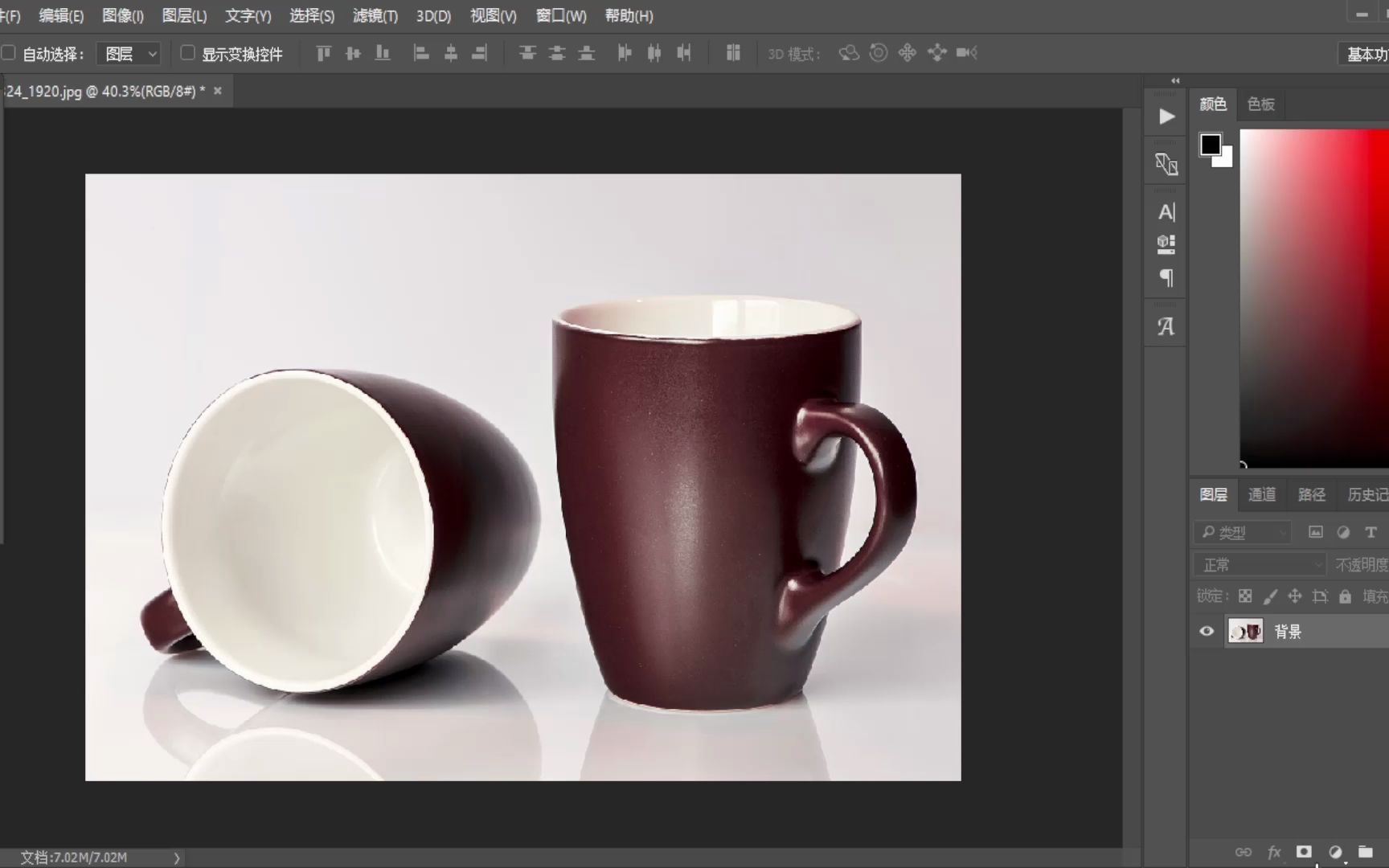Open the Character panel icon
Image resolution: width=1389 pixels, height=868 pixels.
coord(1166,211)
